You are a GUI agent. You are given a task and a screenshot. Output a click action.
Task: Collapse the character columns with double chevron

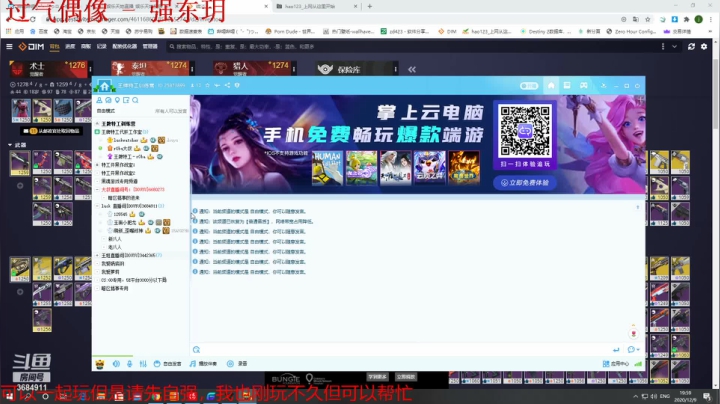click(412, 69)
